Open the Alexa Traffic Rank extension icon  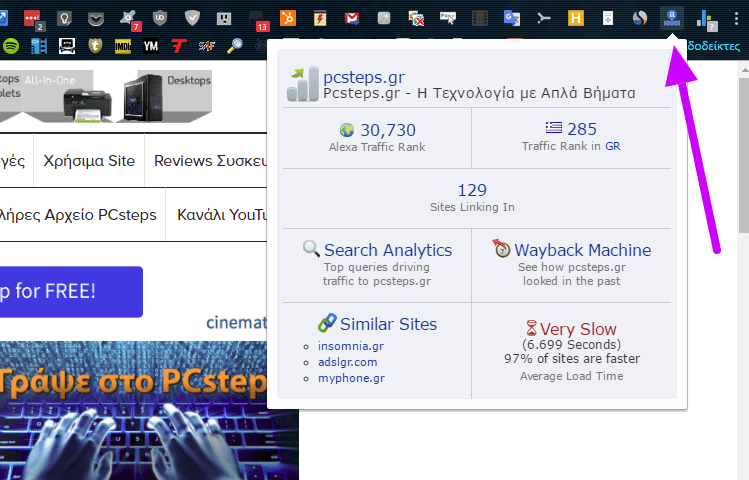click(x=672, y=18)
